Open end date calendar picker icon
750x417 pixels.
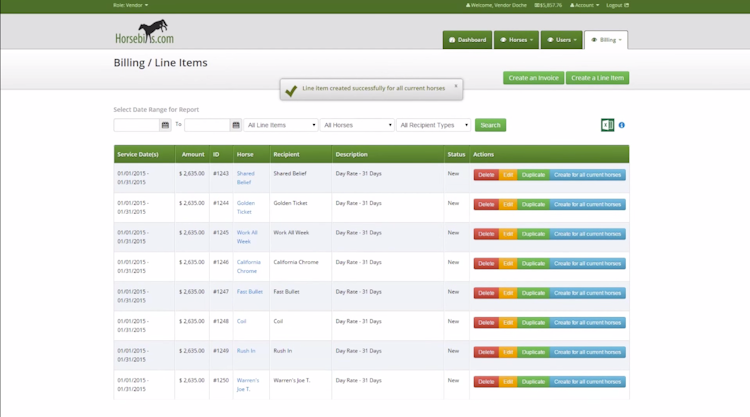coord(236,125)
